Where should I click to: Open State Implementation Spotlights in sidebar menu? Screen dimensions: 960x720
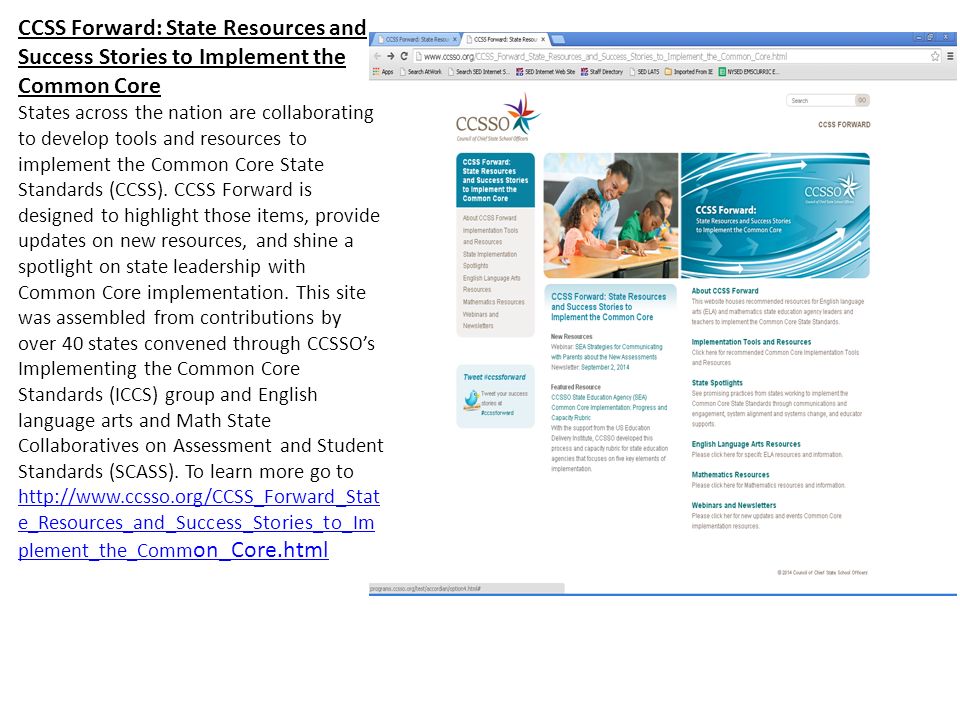coord(489,260)
